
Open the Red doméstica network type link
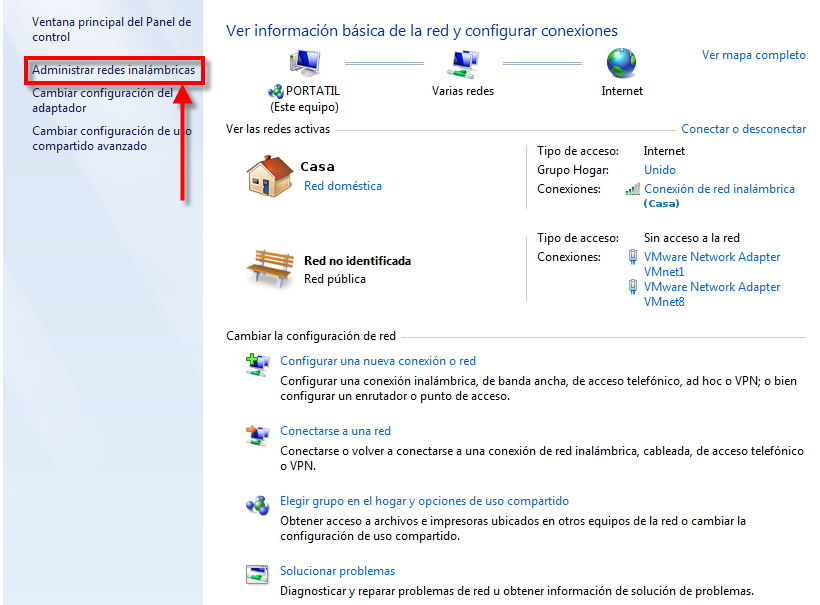click(342, 185)
